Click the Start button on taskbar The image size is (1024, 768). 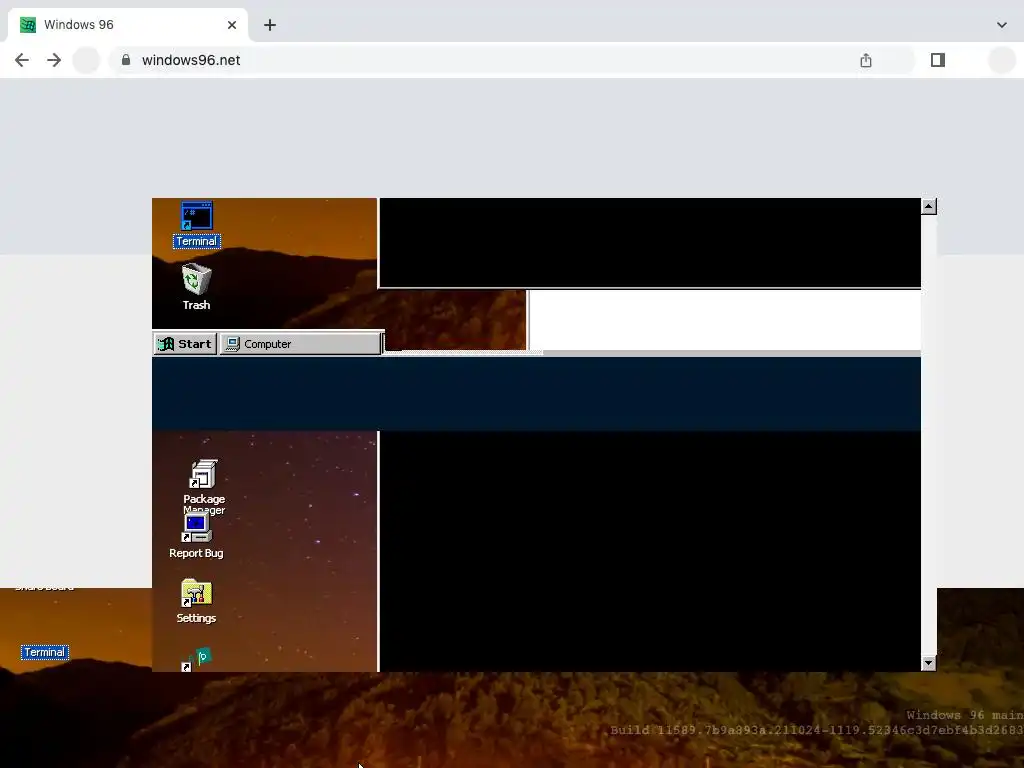(185, 344)
